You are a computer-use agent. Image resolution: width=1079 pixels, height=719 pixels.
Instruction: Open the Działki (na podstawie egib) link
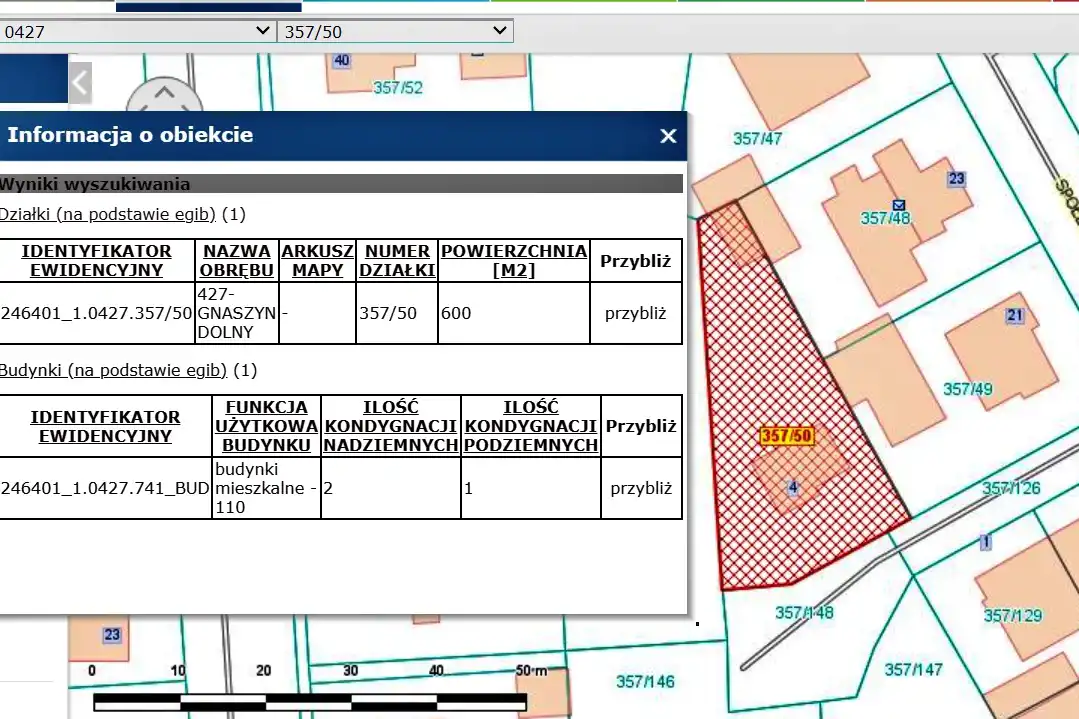(108, 214)
